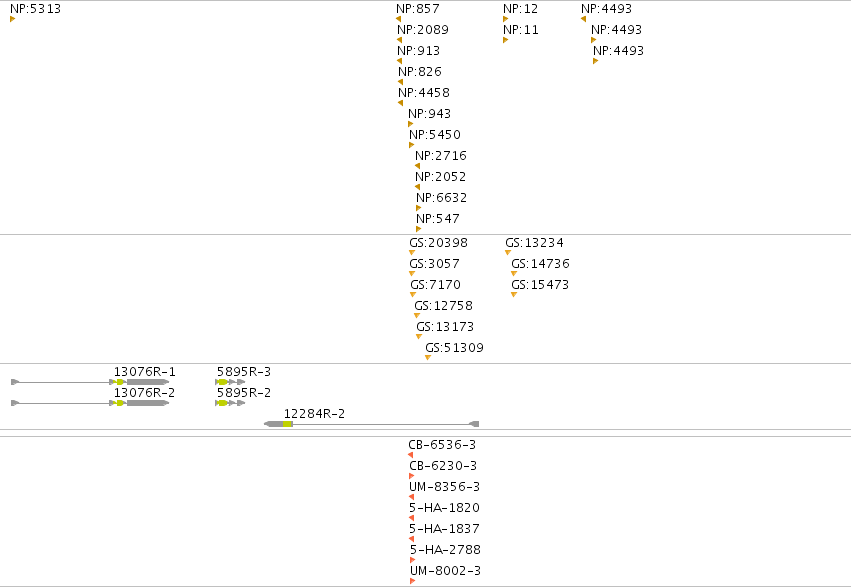Select the triangle beneath NP:4458
851x587 pixels.
tap(401, 103)
